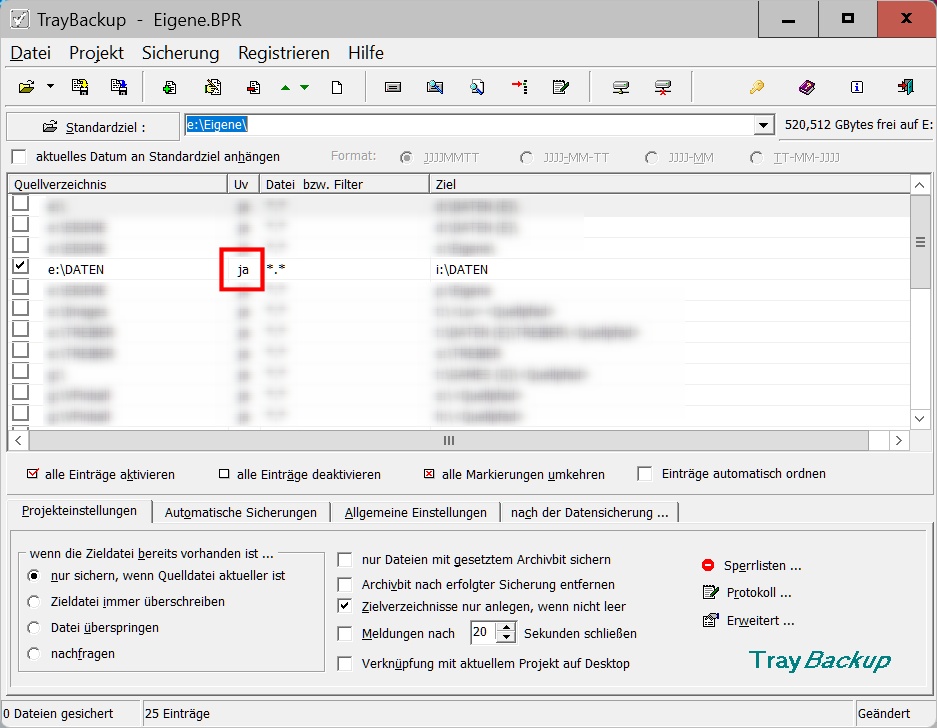Screen dimensions: 937x728
Task: Open a project using the folder toolbar icon
Action: tap(26, 87)
